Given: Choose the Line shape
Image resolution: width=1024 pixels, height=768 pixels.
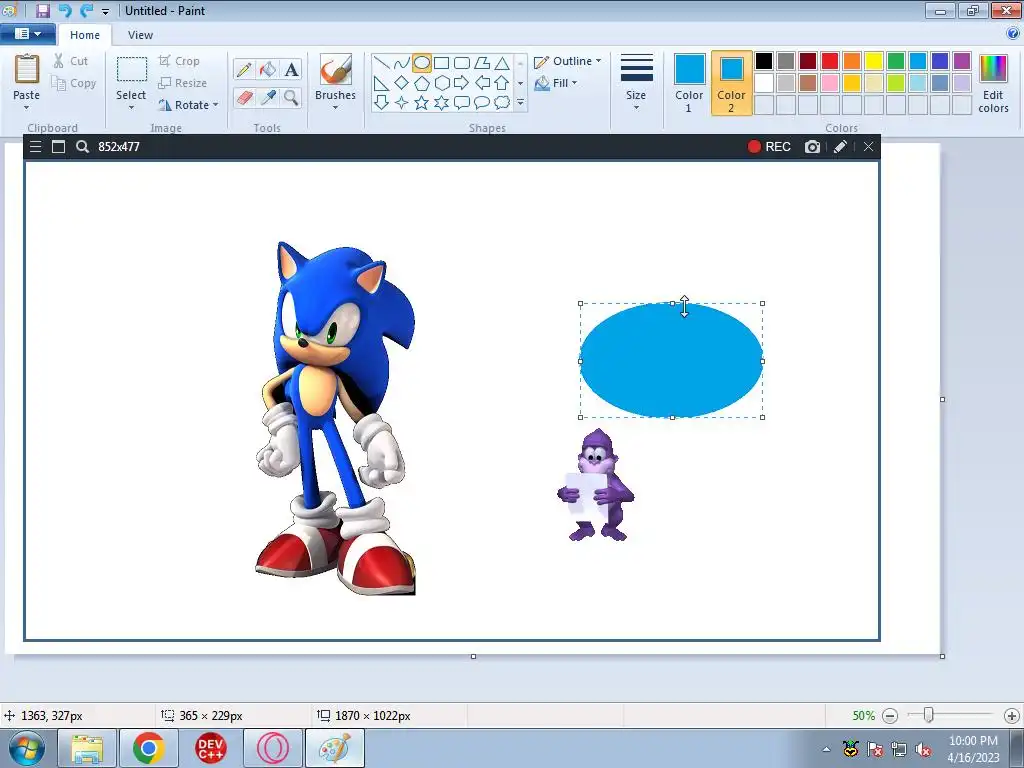Looking at the screenshot, I should coord(381,63).
